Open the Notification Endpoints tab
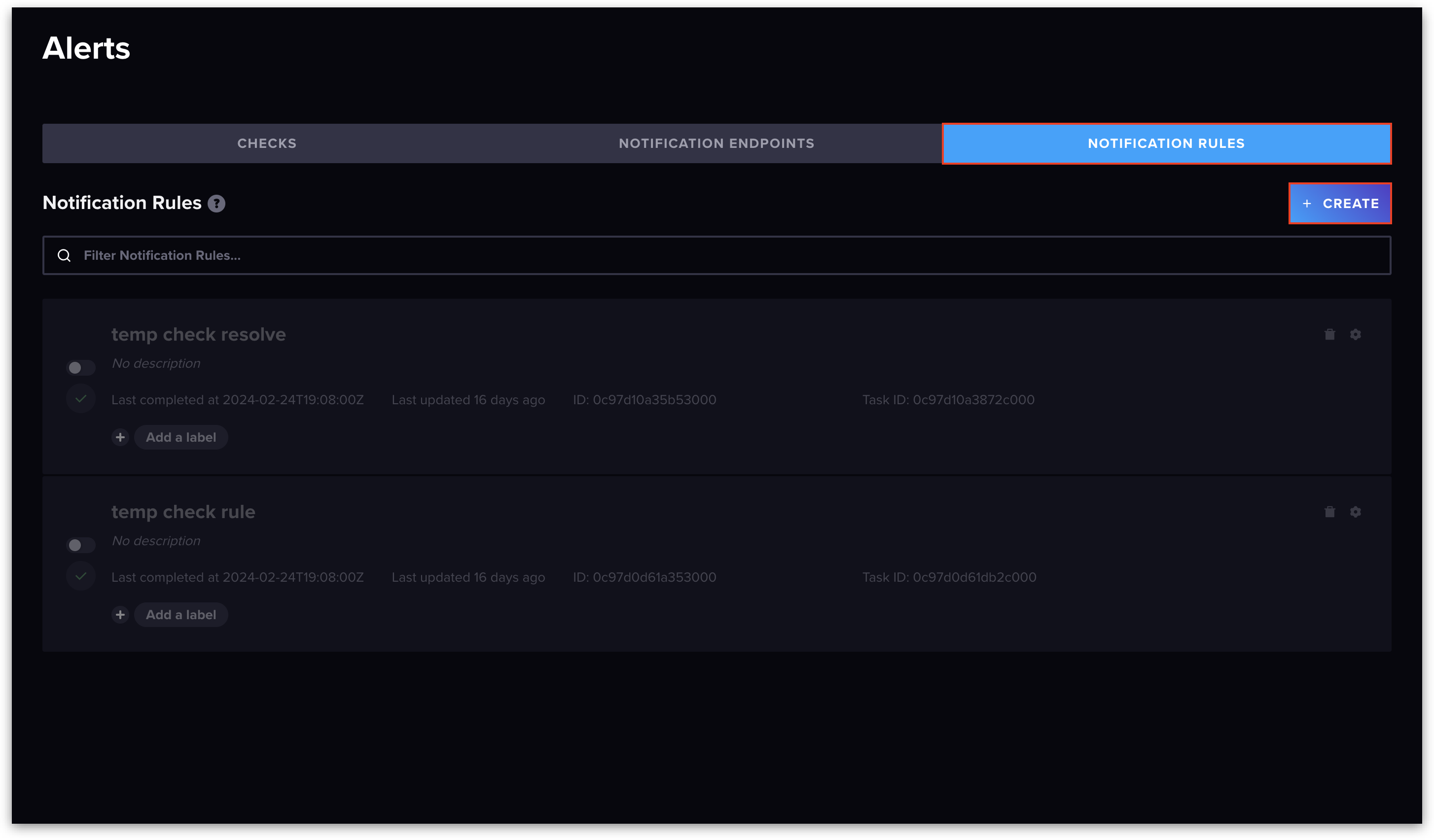This screenshot has width=1434, height=840. tap(717, 143)
